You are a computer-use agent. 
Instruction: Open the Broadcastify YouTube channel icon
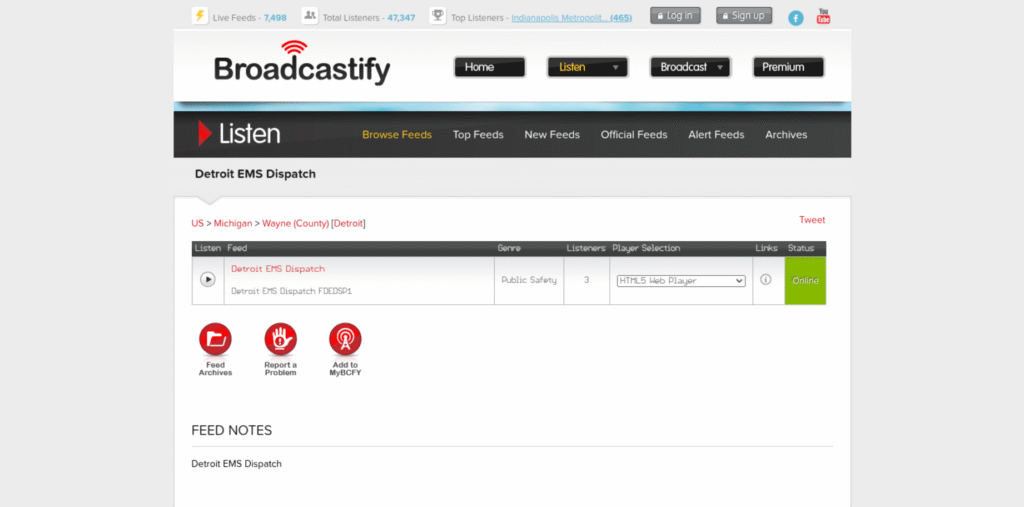pos(824,16)
